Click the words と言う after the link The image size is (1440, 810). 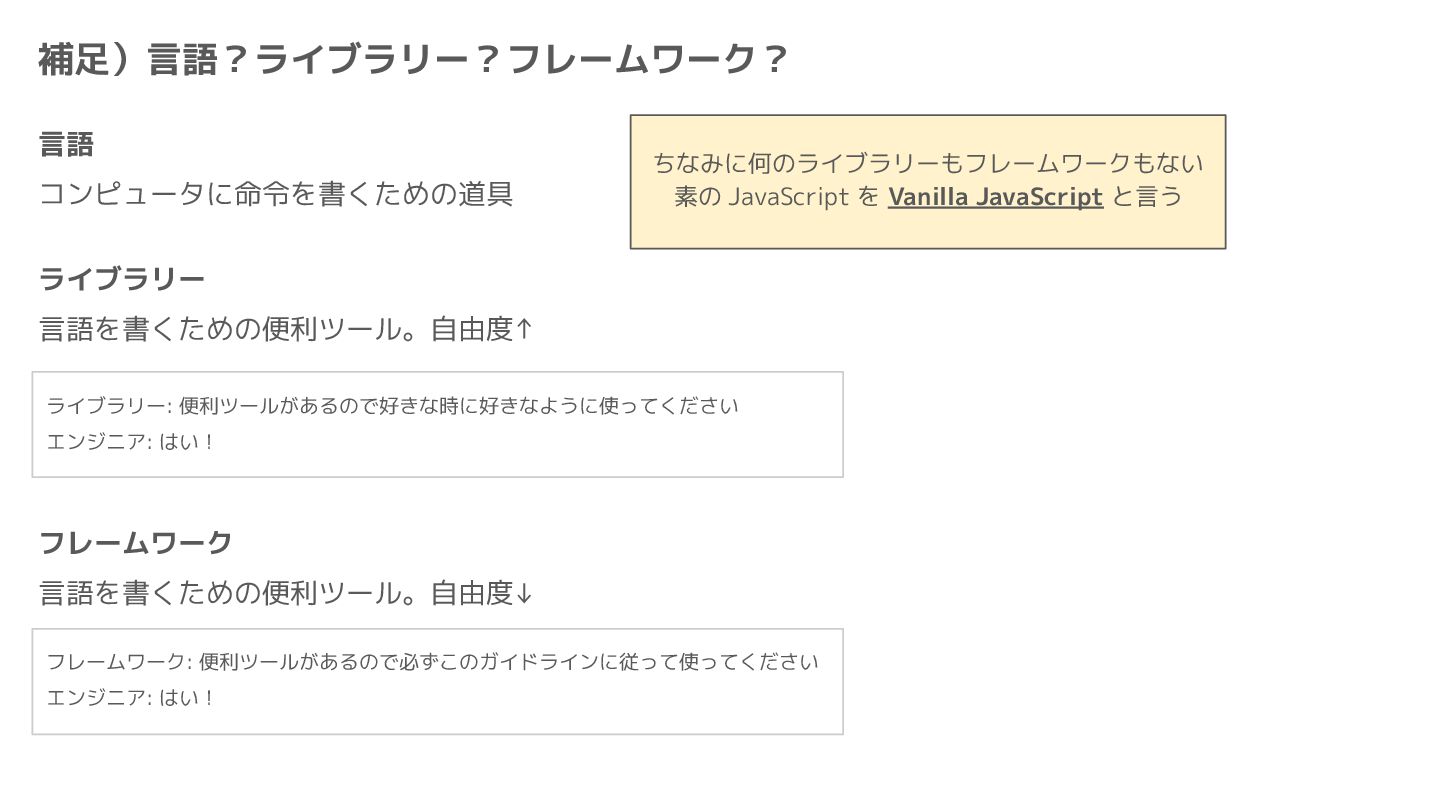[1147, 197]
